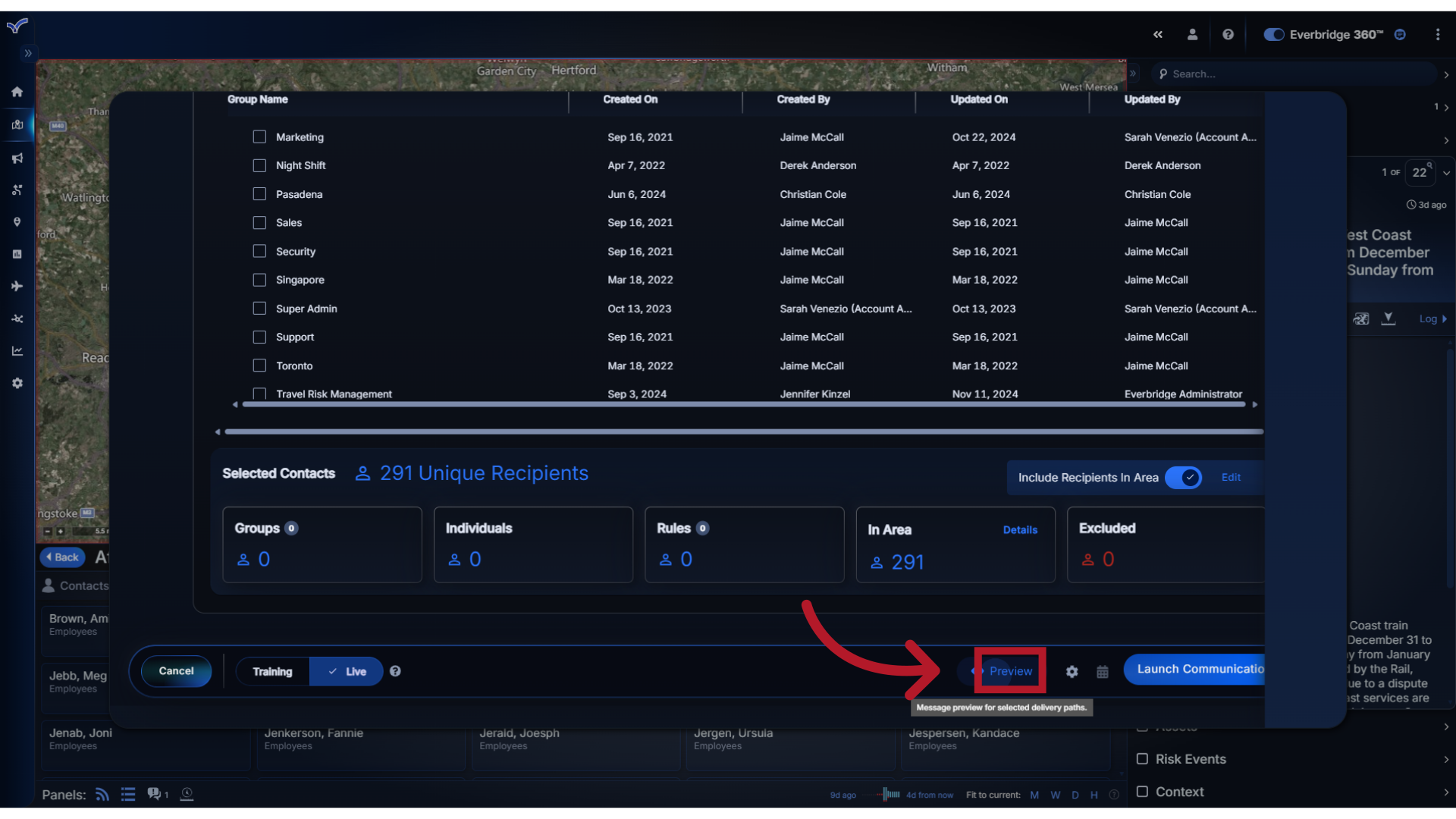Click inside the Search field
1456x819 pixels.
1289,74
